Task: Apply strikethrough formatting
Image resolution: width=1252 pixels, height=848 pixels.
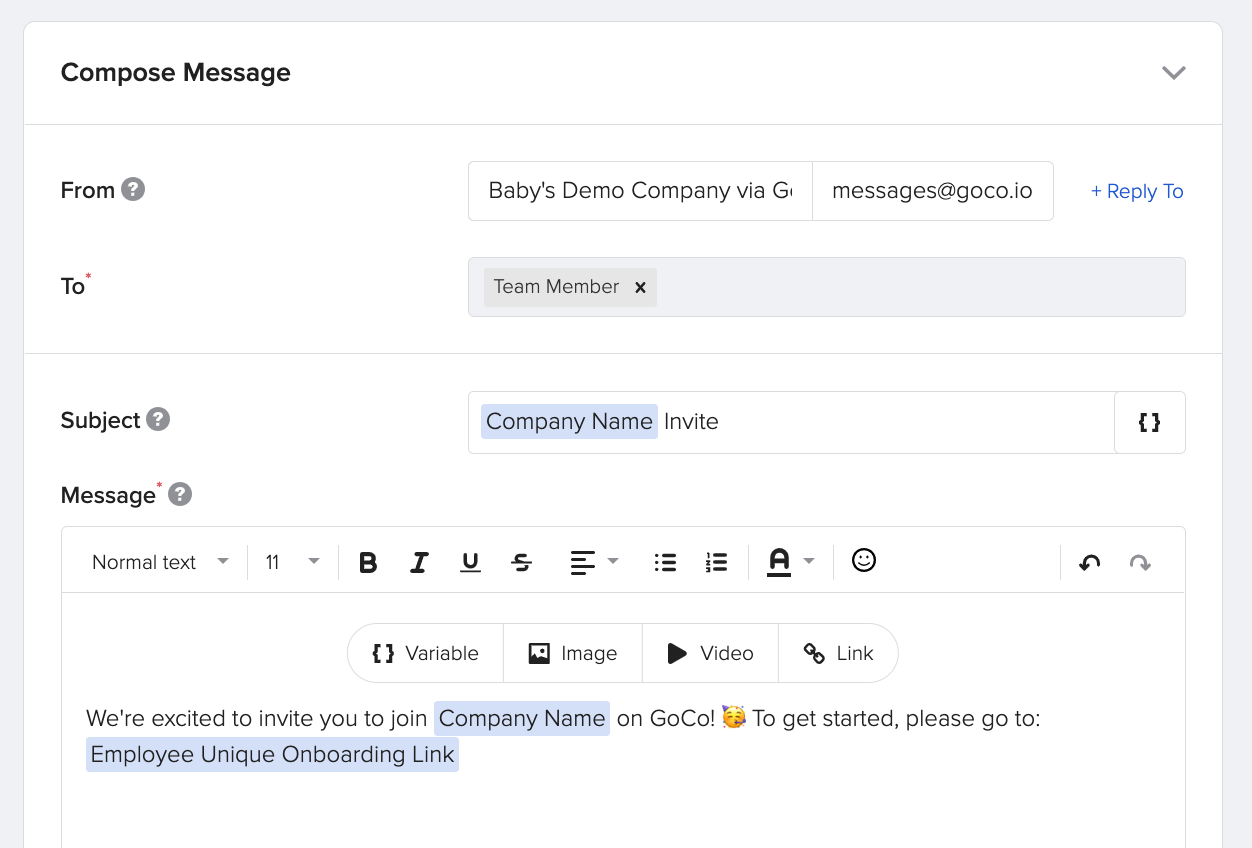Action: pos(521,561)
